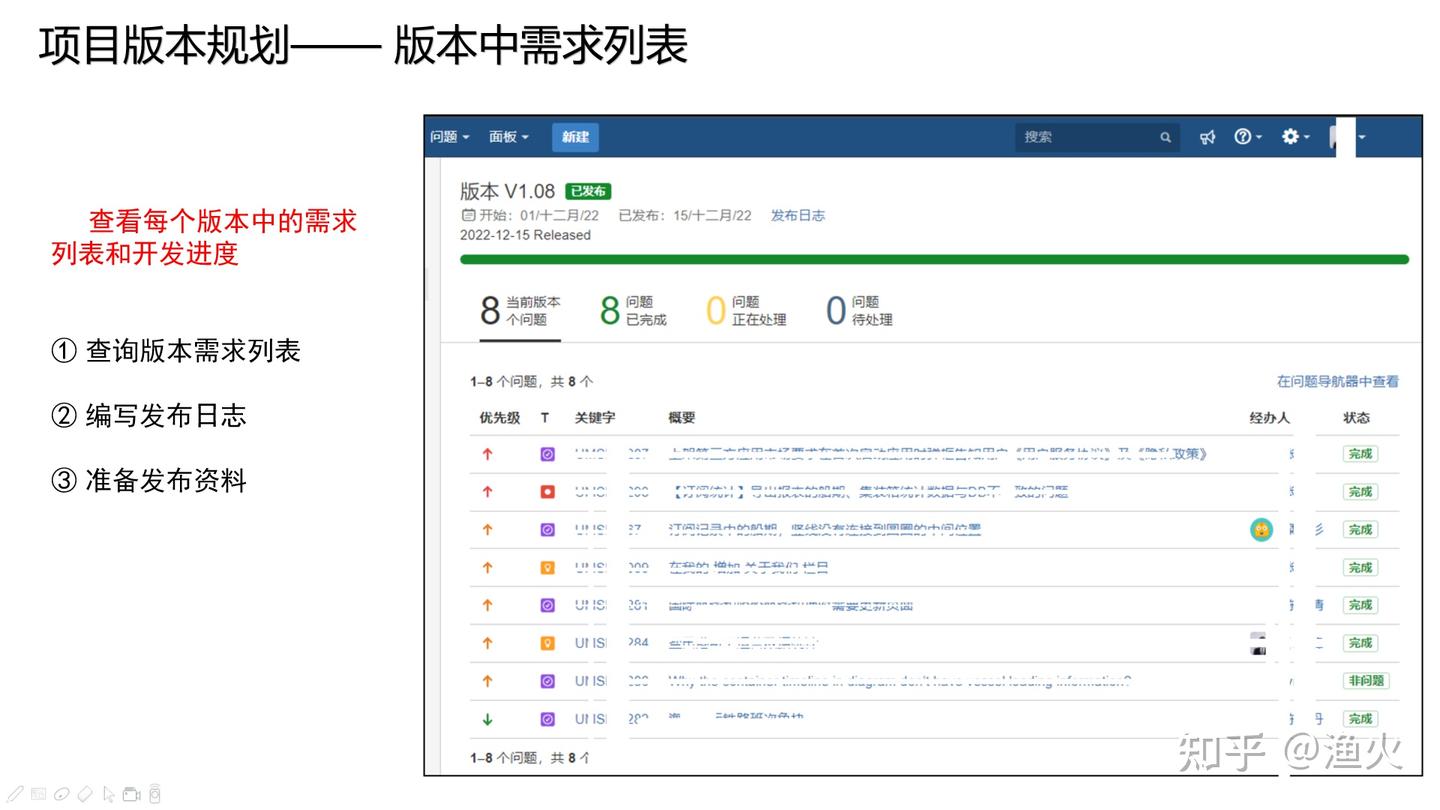
Task: Click the blue 新建 button
Action: (575, 137)
